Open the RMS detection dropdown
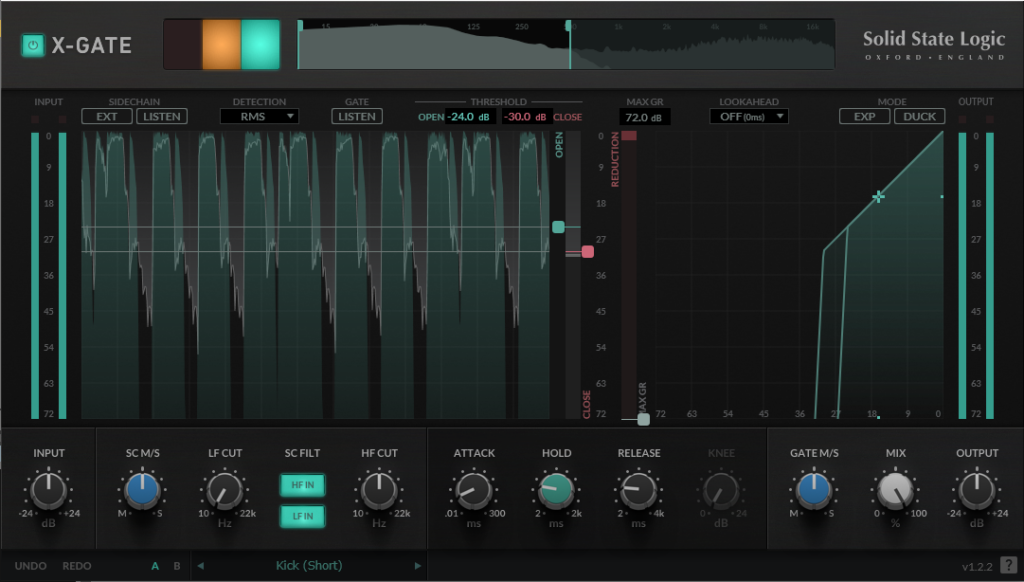This screenshot has width=1024, height=582. click(x=259, y=116)
